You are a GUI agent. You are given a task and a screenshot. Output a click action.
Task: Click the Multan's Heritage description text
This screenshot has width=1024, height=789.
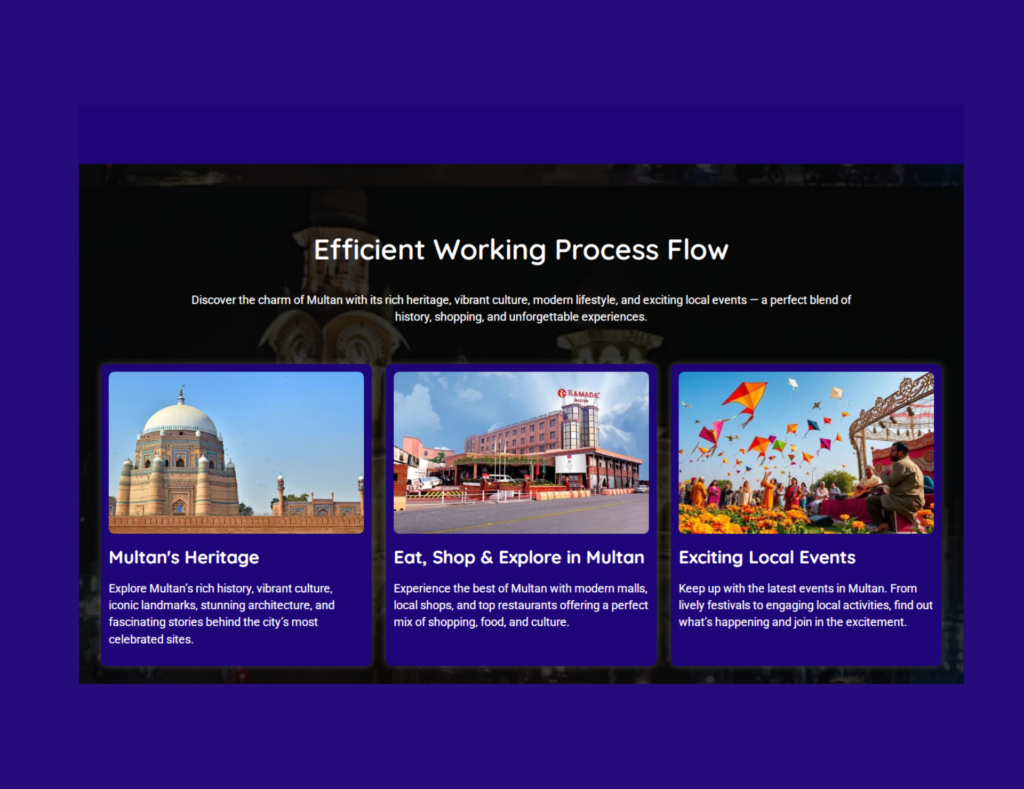[x=222, y=613]
